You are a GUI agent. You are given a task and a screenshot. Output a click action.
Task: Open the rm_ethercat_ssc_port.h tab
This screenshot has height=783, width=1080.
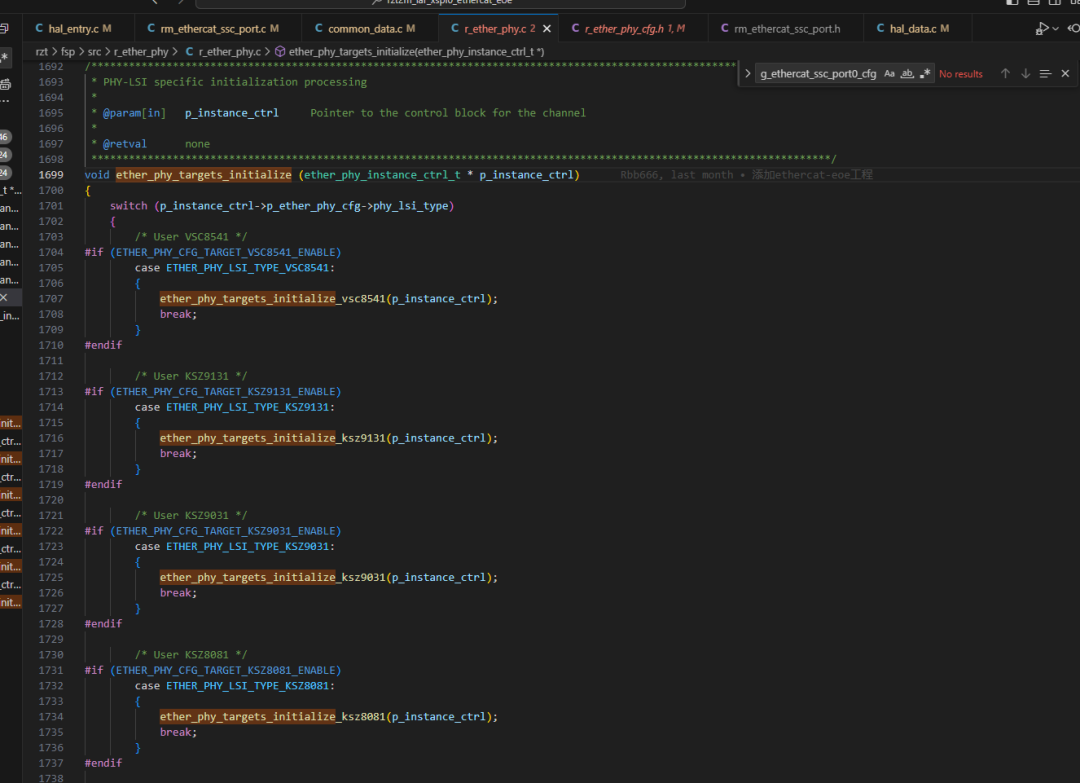(786, 29)
